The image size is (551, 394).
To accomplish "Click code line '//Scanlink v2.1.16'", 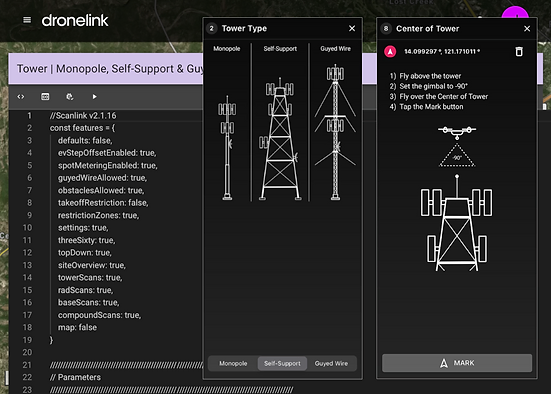I will [83, 116].
